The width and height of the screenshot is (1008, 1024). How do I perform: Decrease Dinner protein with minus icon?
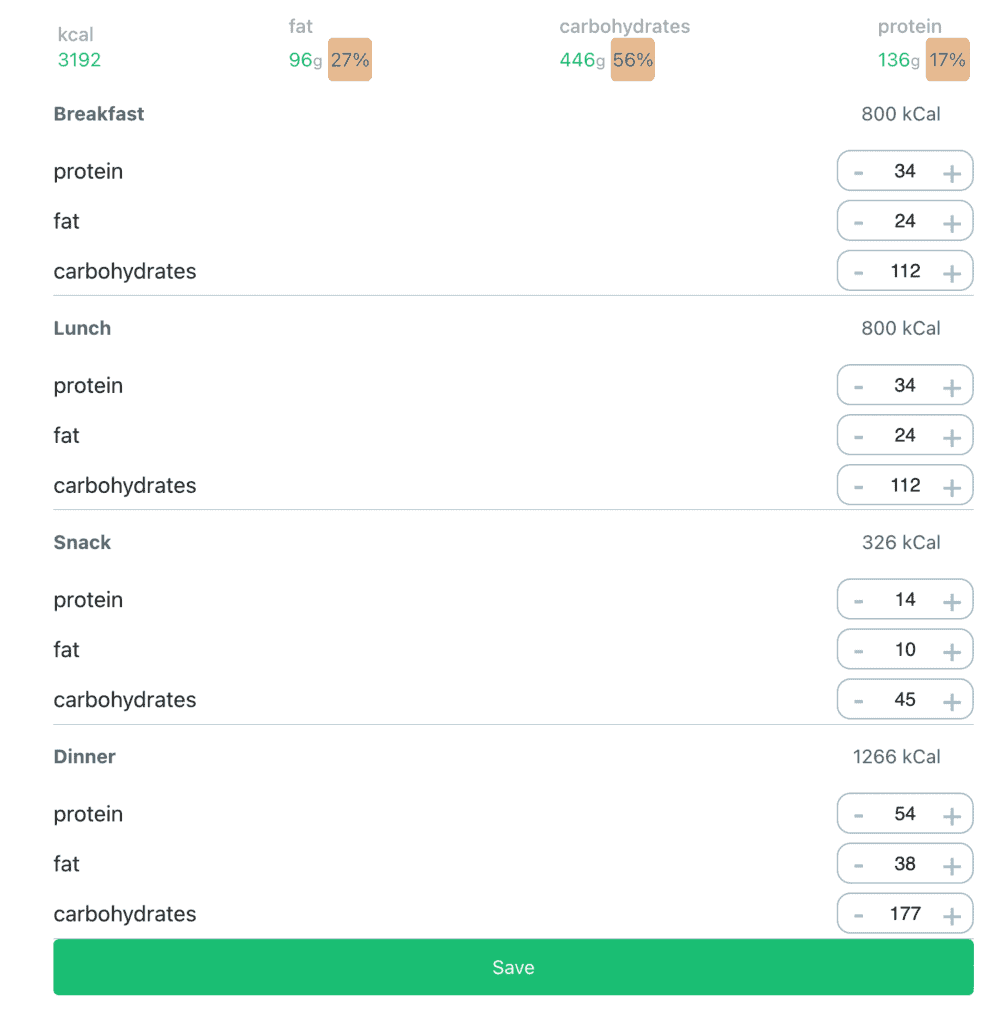[858, 816]
